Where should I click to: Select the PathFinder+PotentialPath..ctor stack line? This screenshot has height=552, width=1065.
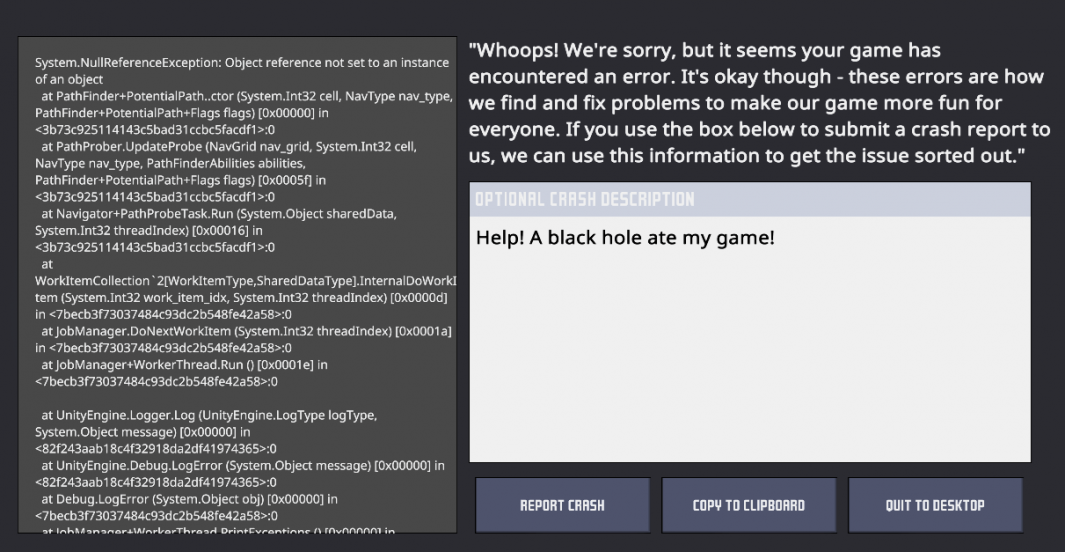click(244, 113)
